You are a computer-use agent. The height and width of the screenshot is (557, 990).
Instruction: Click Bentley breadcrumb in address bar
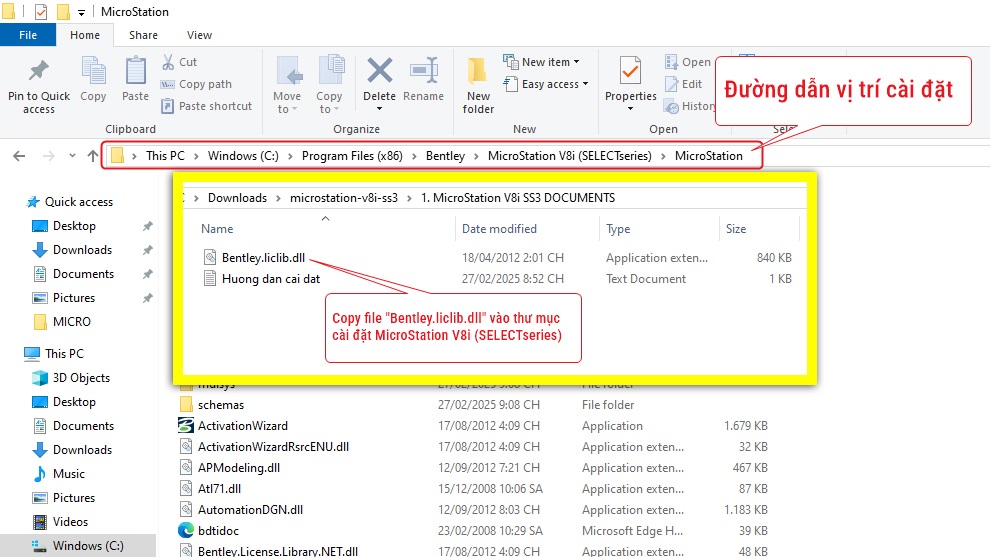click(445, 156)
